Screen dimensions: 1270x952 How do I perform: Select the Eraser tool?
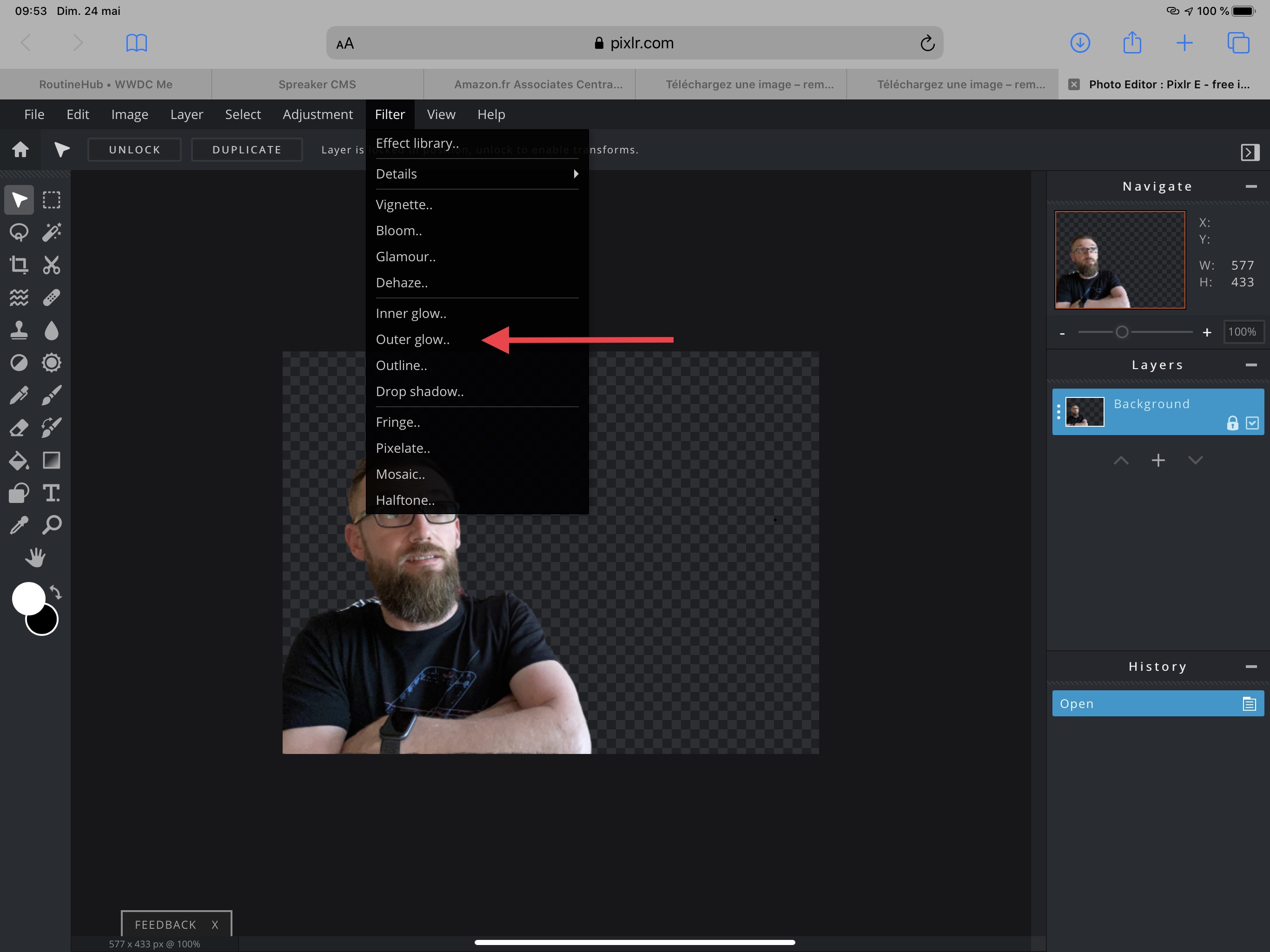(x=19, y=428)
